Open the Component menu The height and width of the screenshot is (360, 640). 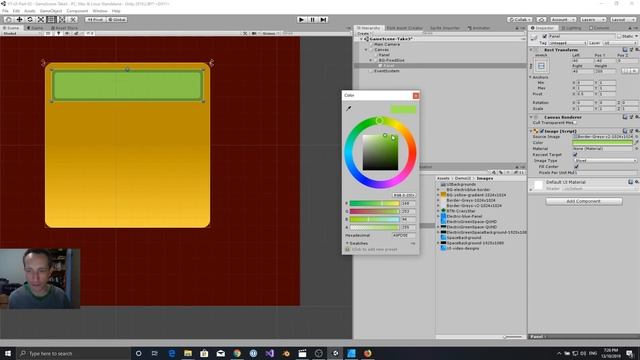click(x=77, y=11)
